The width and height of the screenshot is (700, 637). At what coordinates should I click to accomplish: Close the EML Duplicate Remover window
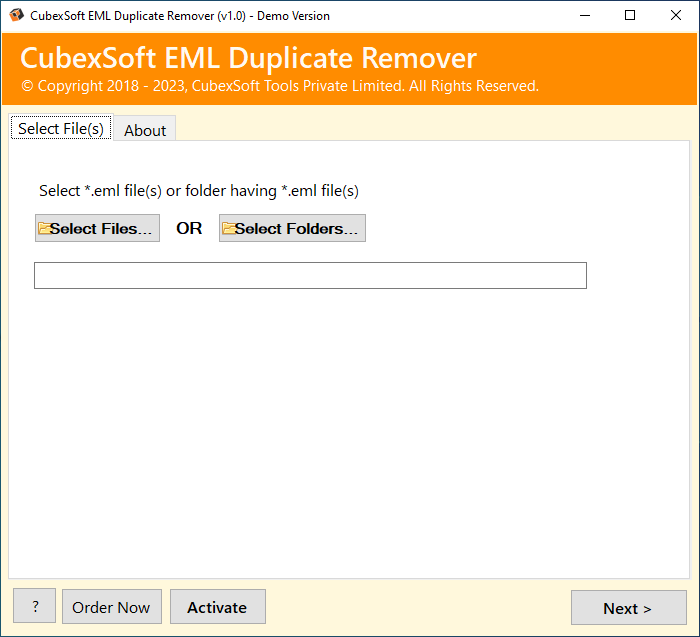tap(675, 16)
